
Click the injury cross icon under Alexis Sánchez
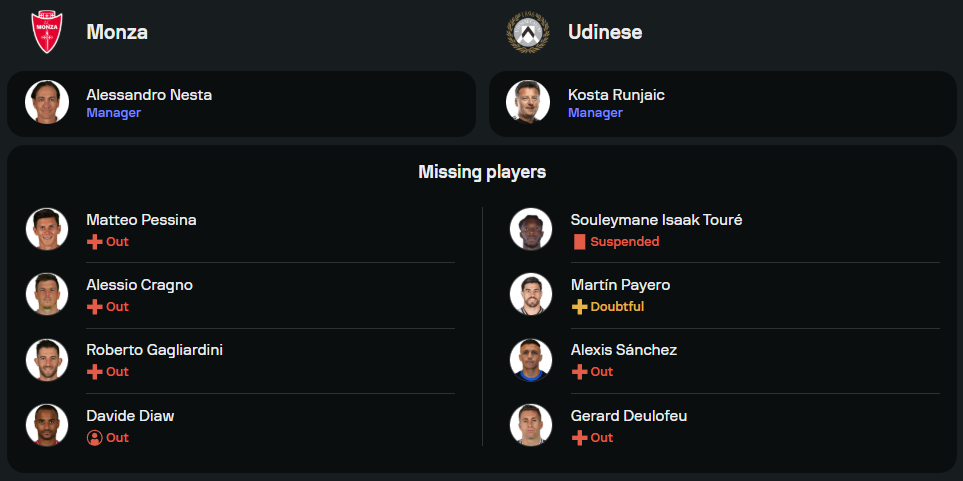coord(579,372)
